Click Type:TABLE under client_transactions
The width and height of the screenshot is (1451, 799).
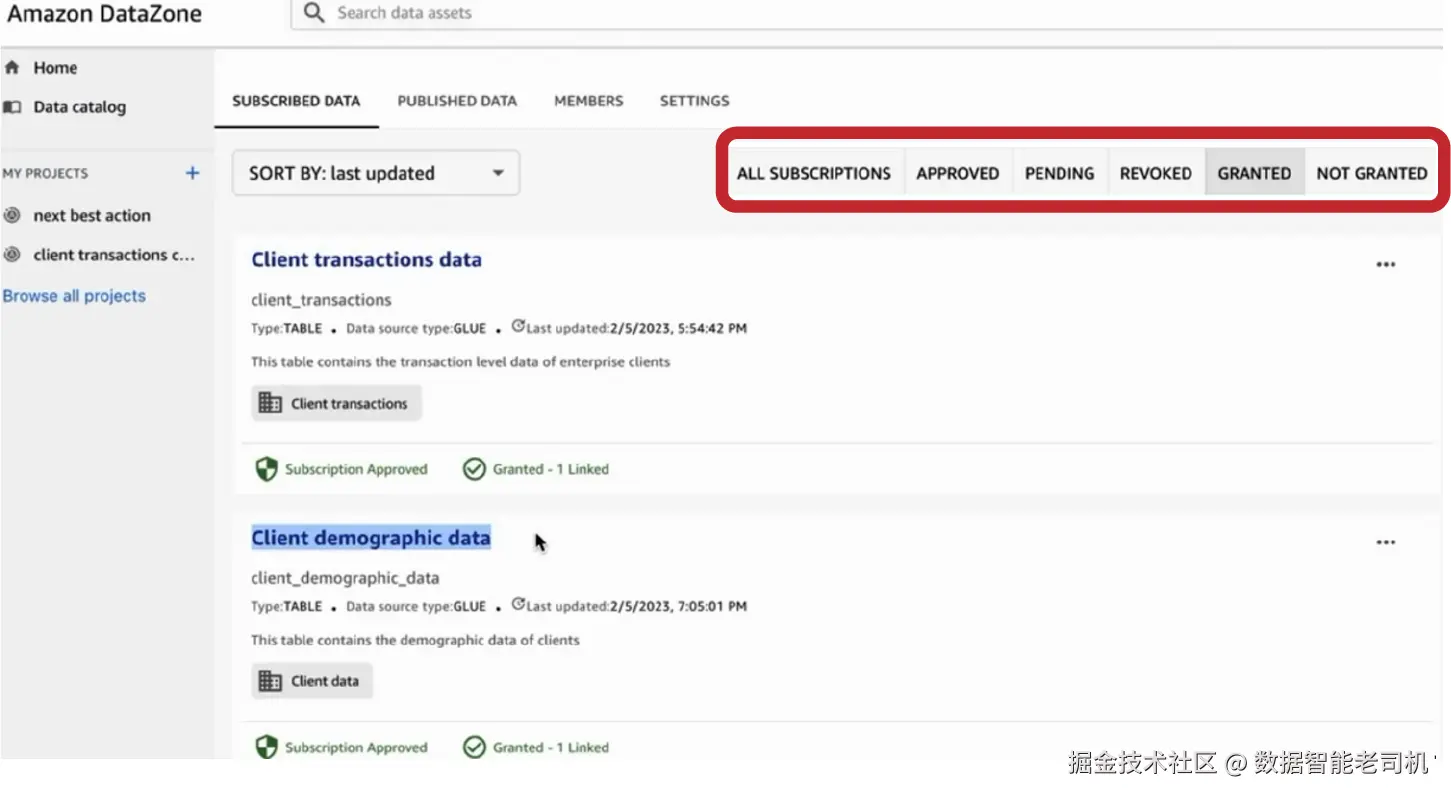coord(287,328)
